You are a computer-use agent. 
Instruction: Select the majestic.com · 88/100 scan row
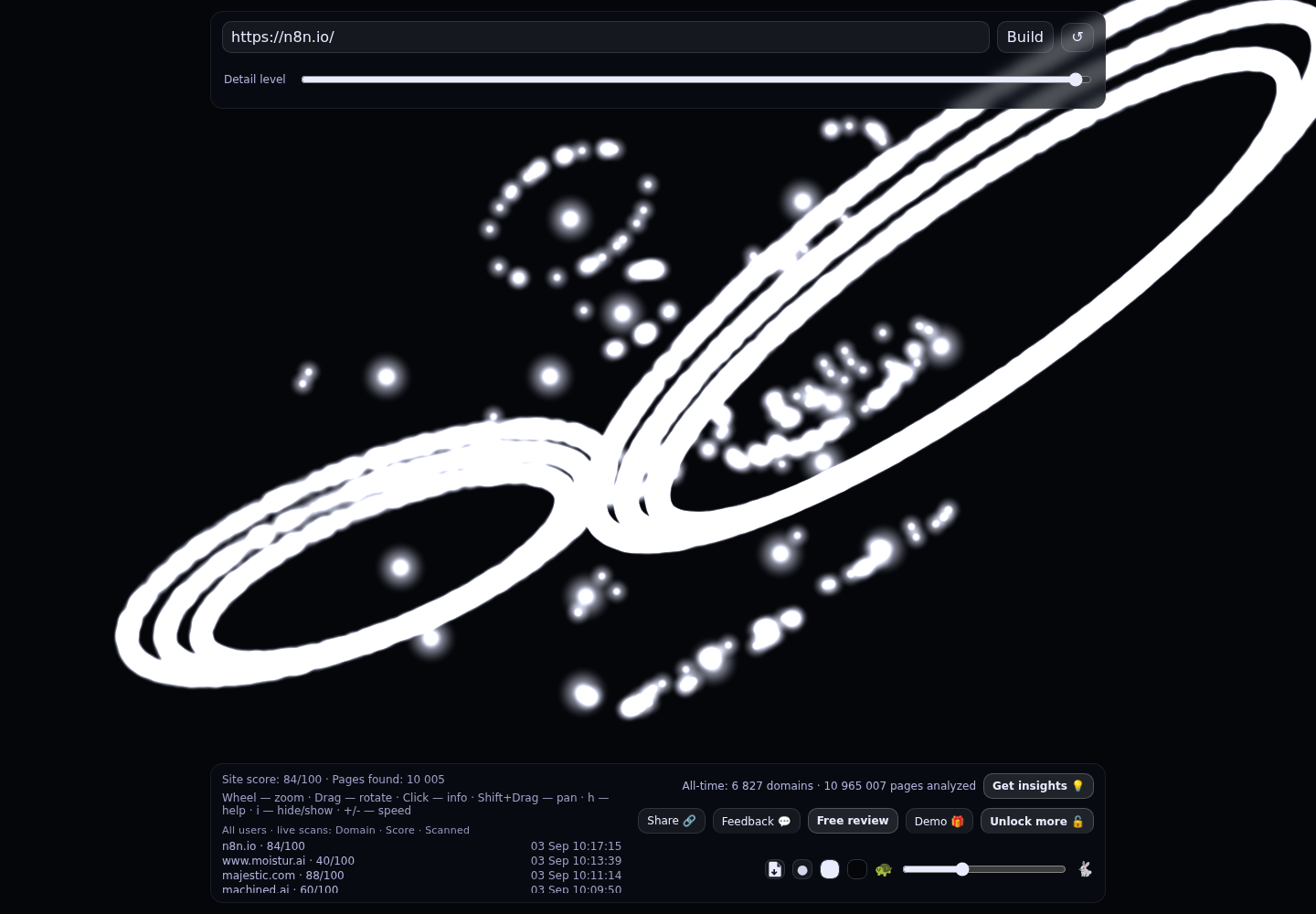pos(421,876)
